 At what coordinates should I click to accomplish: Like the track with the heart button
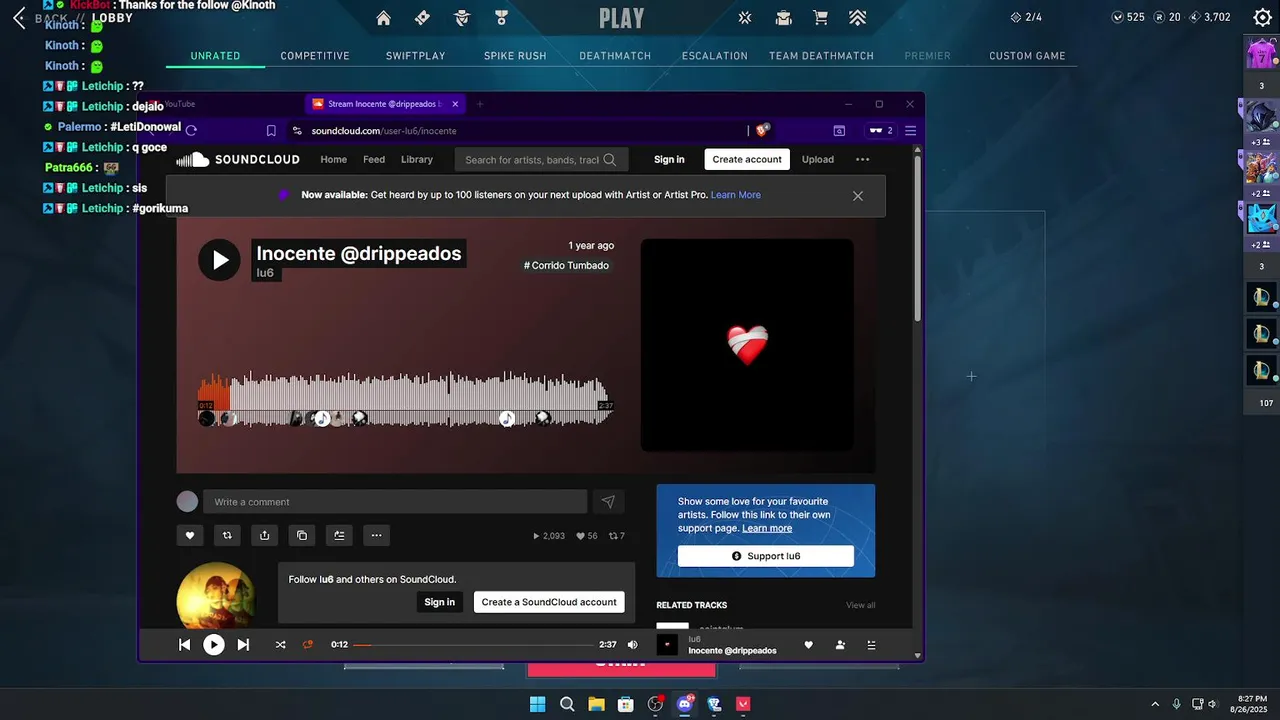190,535
